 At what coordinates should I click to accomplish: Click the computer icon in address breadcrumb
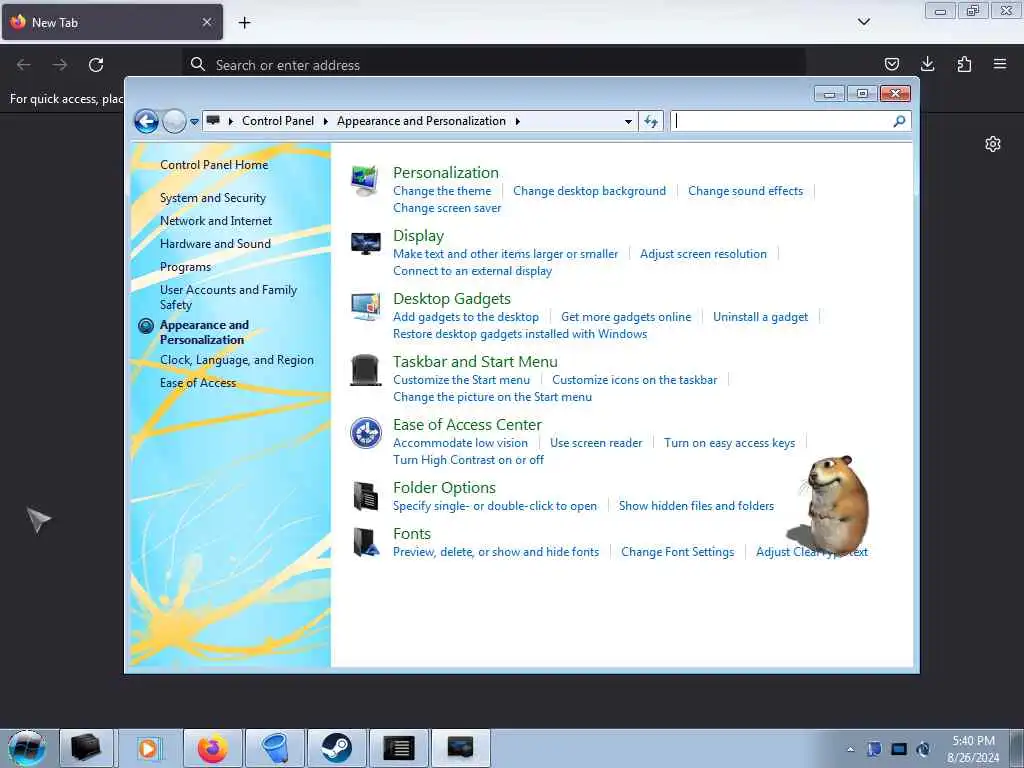[x=213, y=120]
